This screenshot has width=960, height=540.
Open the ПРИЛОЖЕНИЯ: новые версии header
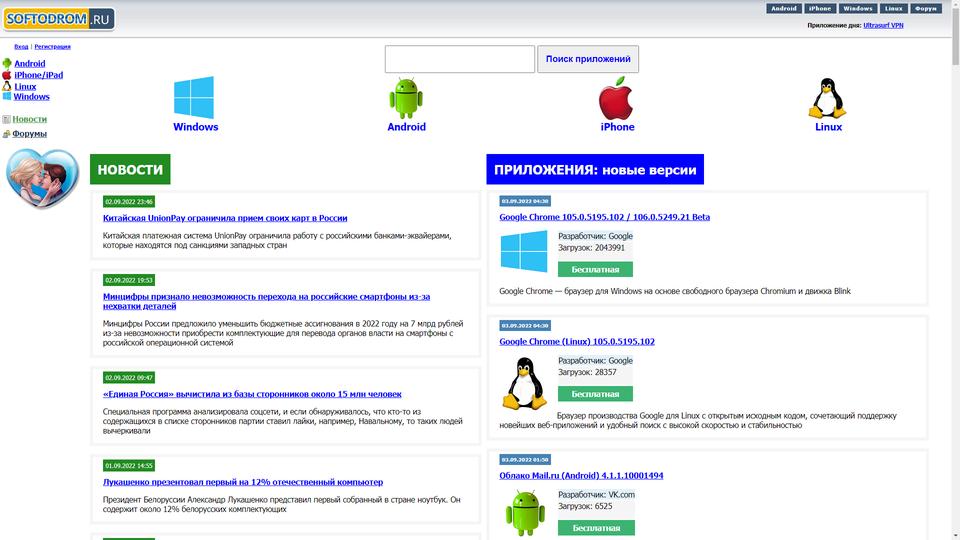click(594, 169)
